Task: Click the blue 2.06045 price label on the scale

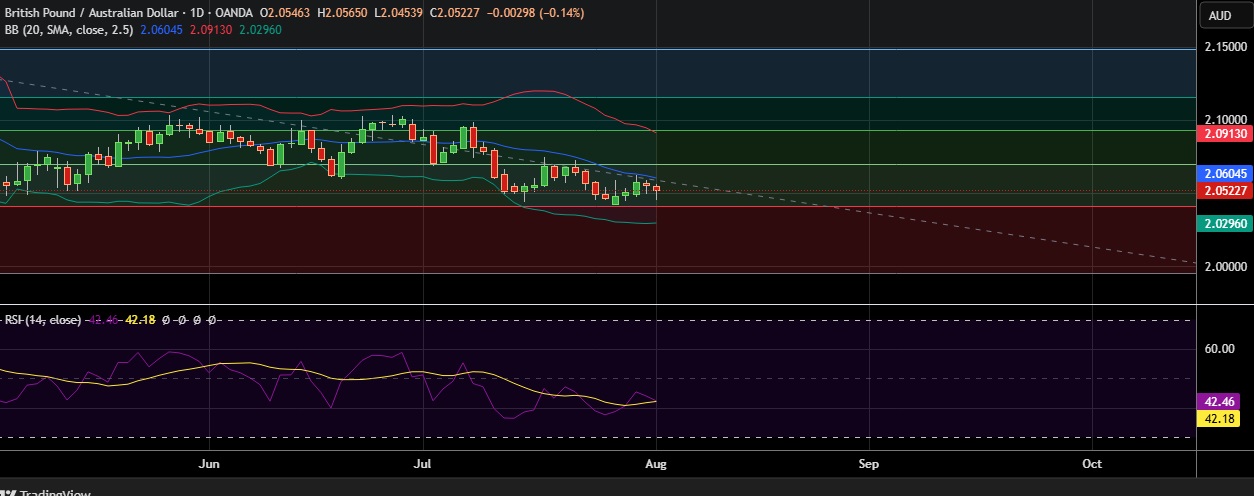Action: (x=1224, y=174)
